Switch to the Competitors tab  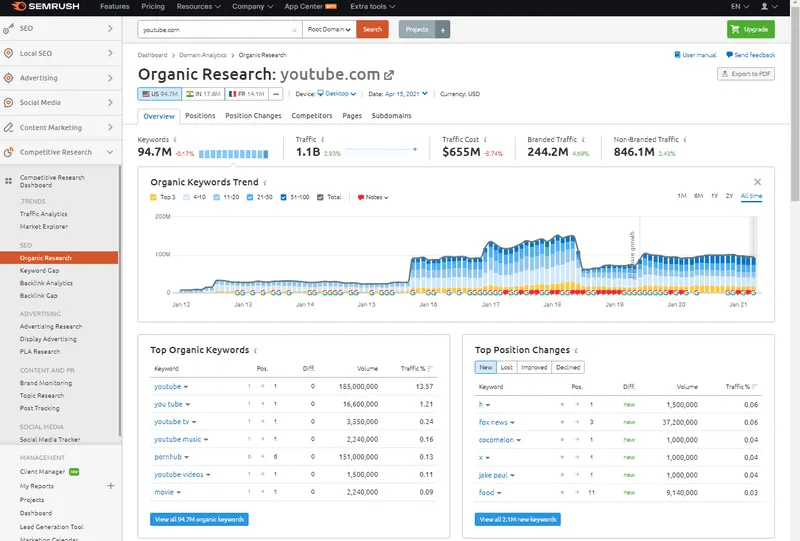coord(312,116)
